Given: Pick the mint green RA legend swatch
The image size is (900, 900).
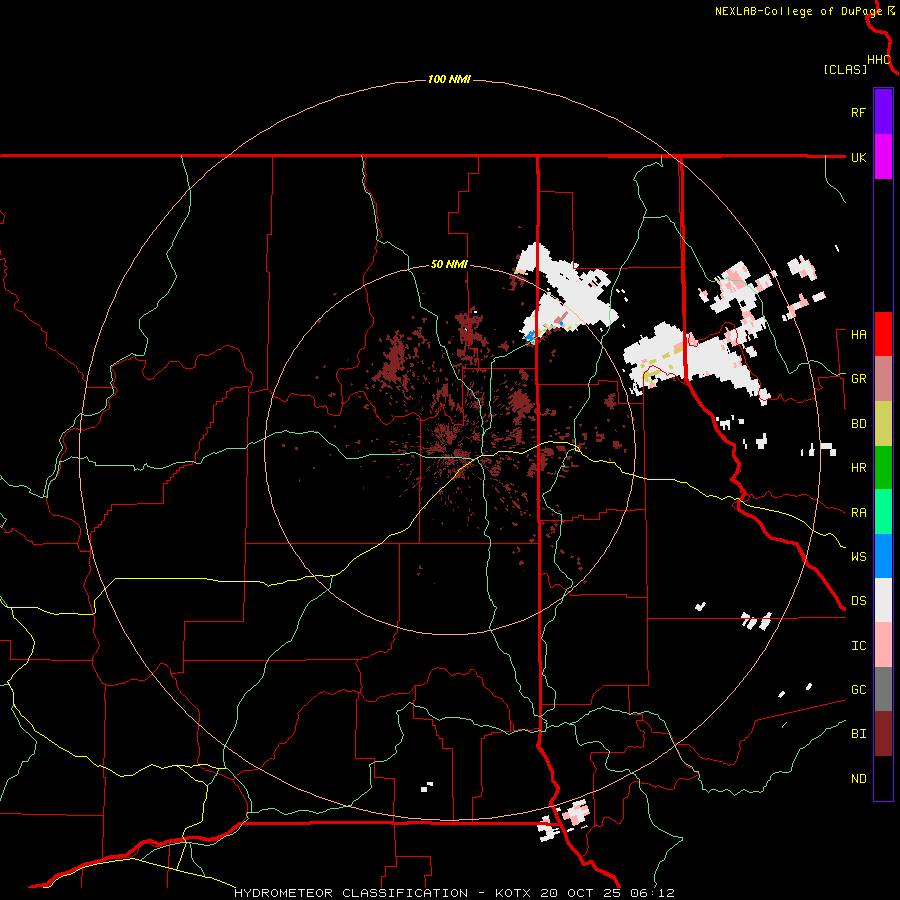Looking at the screenshot, I should point(883,512).
